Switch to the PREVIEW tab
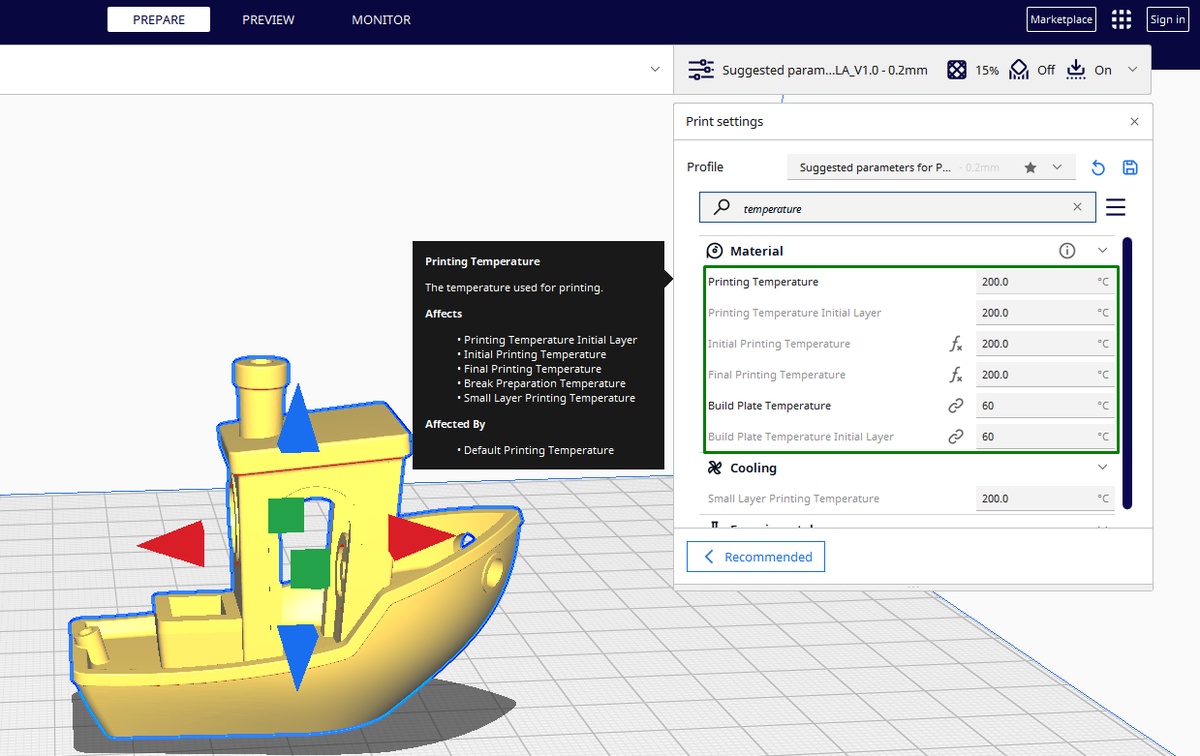This screenshot has height=756, width=1200. 268,20
